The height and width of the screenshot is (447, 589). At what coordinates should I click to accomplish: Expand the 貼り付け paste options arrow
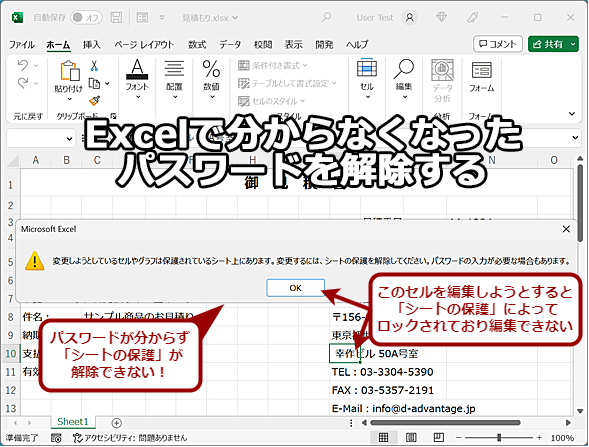(x=69, y=100)
